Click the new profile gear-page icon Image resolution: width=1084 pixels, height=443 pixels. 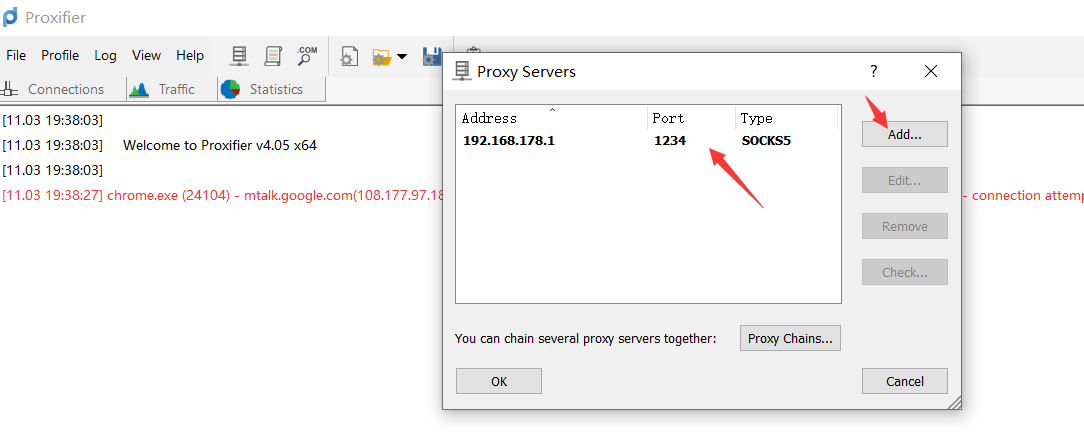pos(349,57)
